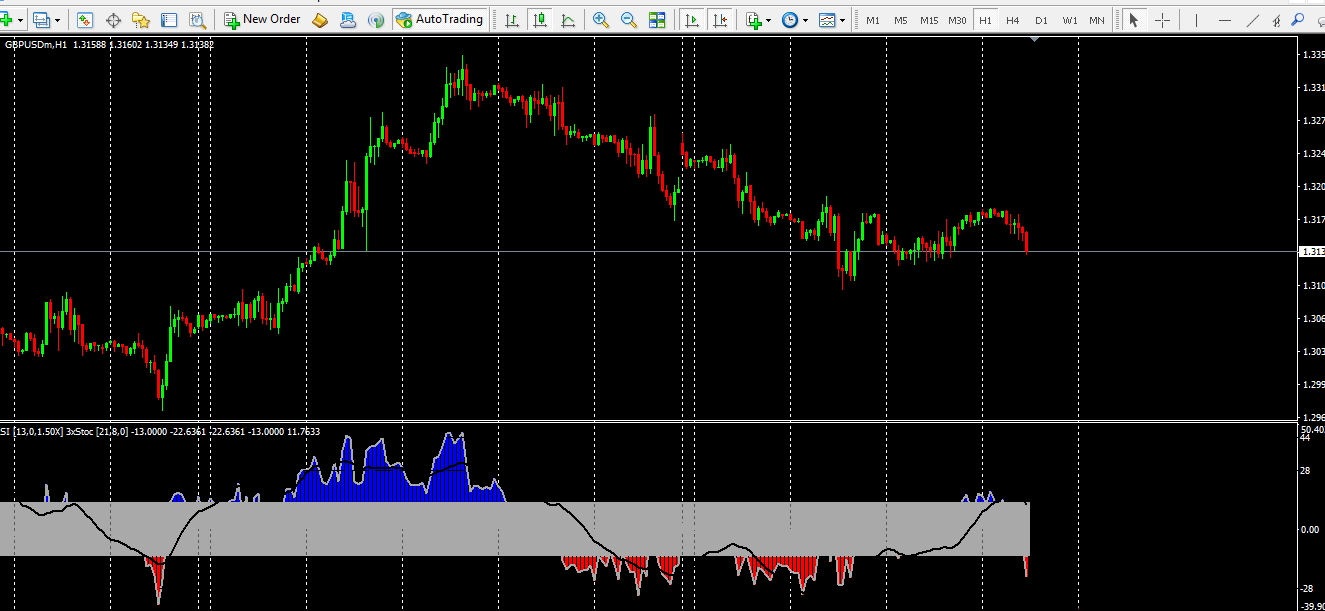Zoom in on the chart
This screenshot has height=611, width=1325.
point(600,19)
